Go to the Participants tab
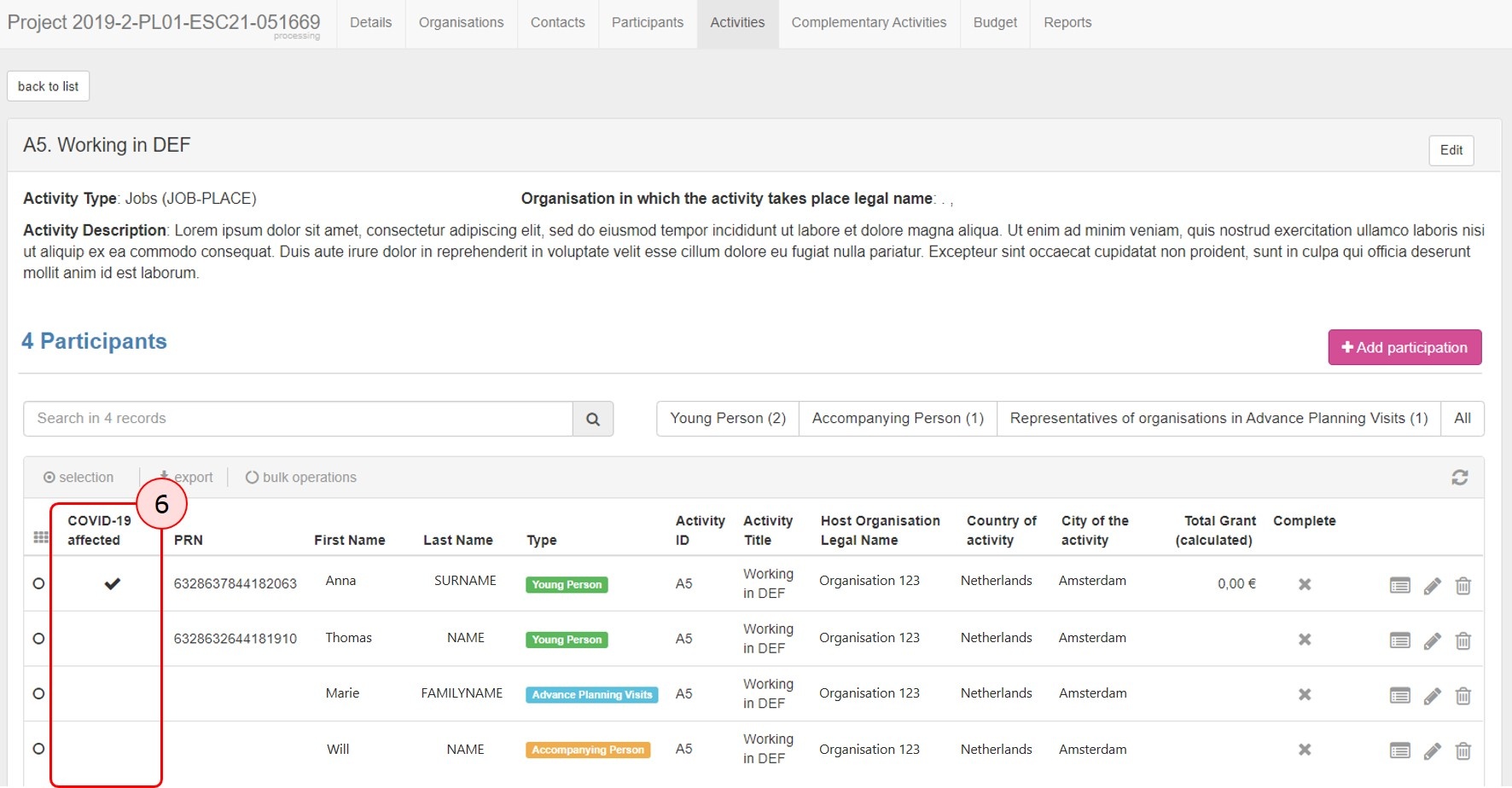The height and width of the screenshot is (788, 1512). (x=648, y=23)
